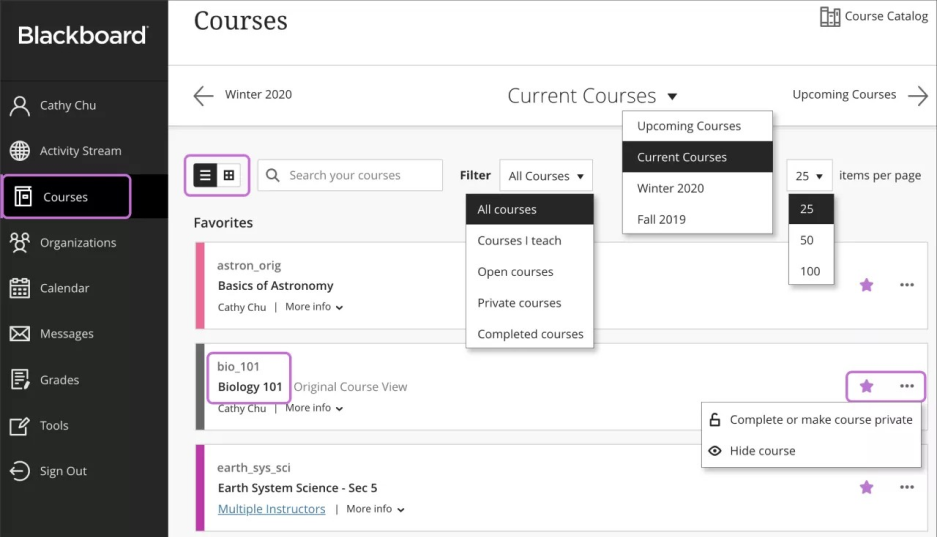937x537 pixels.
Task: Open the 25 items per page dropdown
Action: (x=809, y=176)
